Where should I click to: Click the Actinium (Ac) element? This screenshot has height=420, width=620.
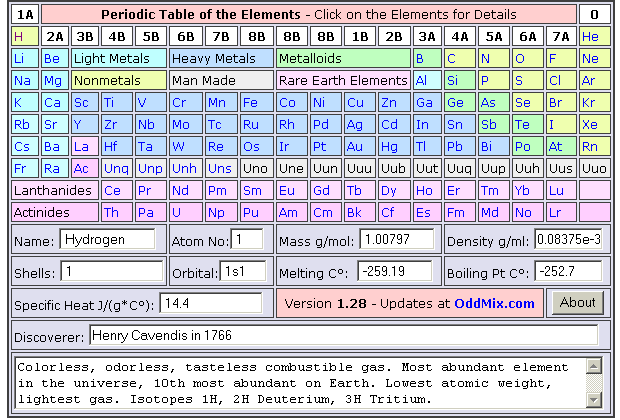point(85,169)
